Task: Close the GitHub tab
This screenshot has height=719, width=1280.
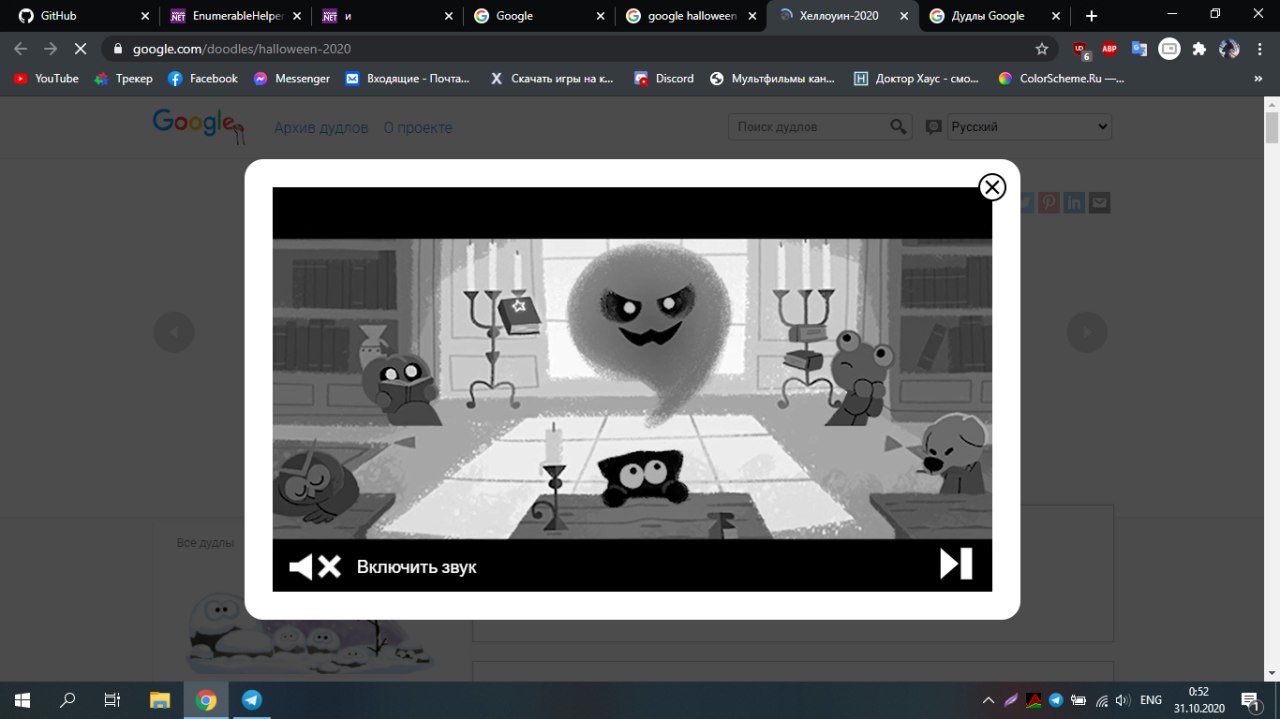Action: coord(145,16)
